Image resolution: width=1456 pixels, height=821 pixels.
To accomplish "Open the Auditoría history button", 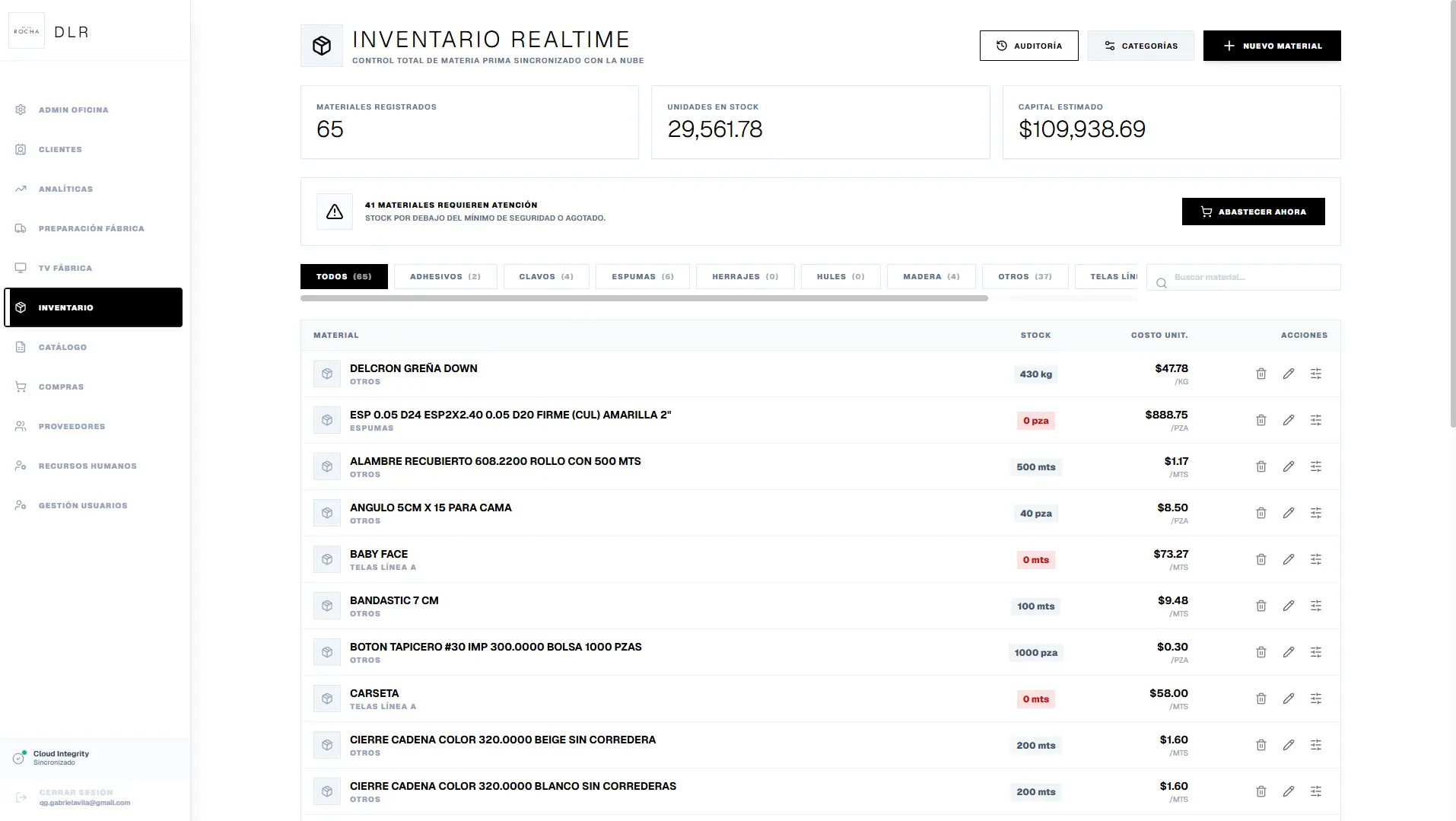I will coord(1028,46).
